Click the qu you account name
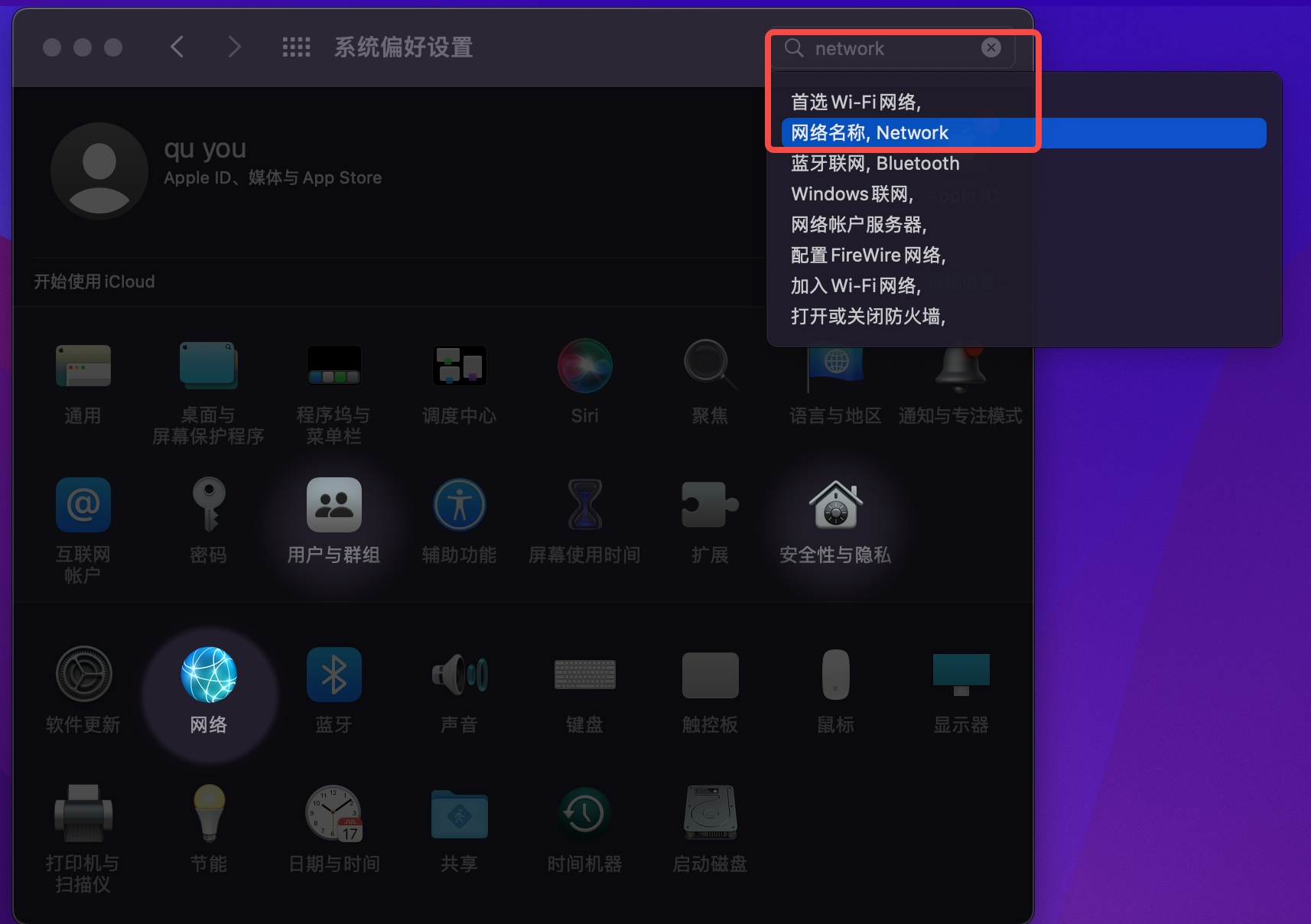The width and height of the screenshot is (1311, 924). [x=205, y=149]
